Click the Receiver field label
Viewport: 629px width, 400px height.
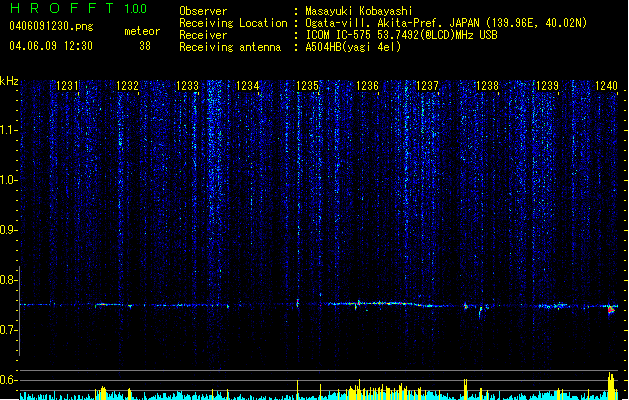(x=203, y=35)
